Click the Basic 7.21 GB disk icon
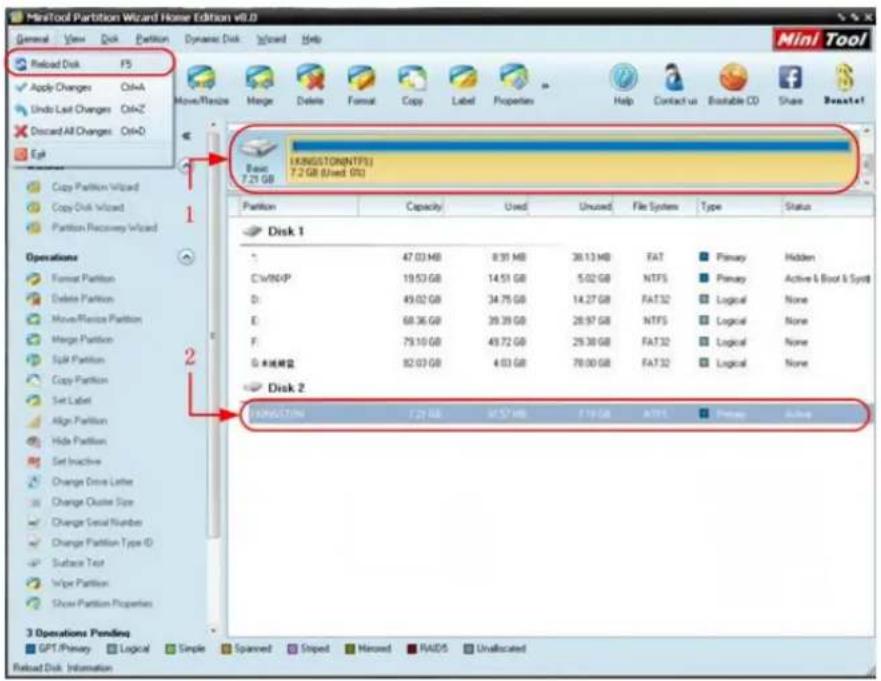 (x=258, y=161)
